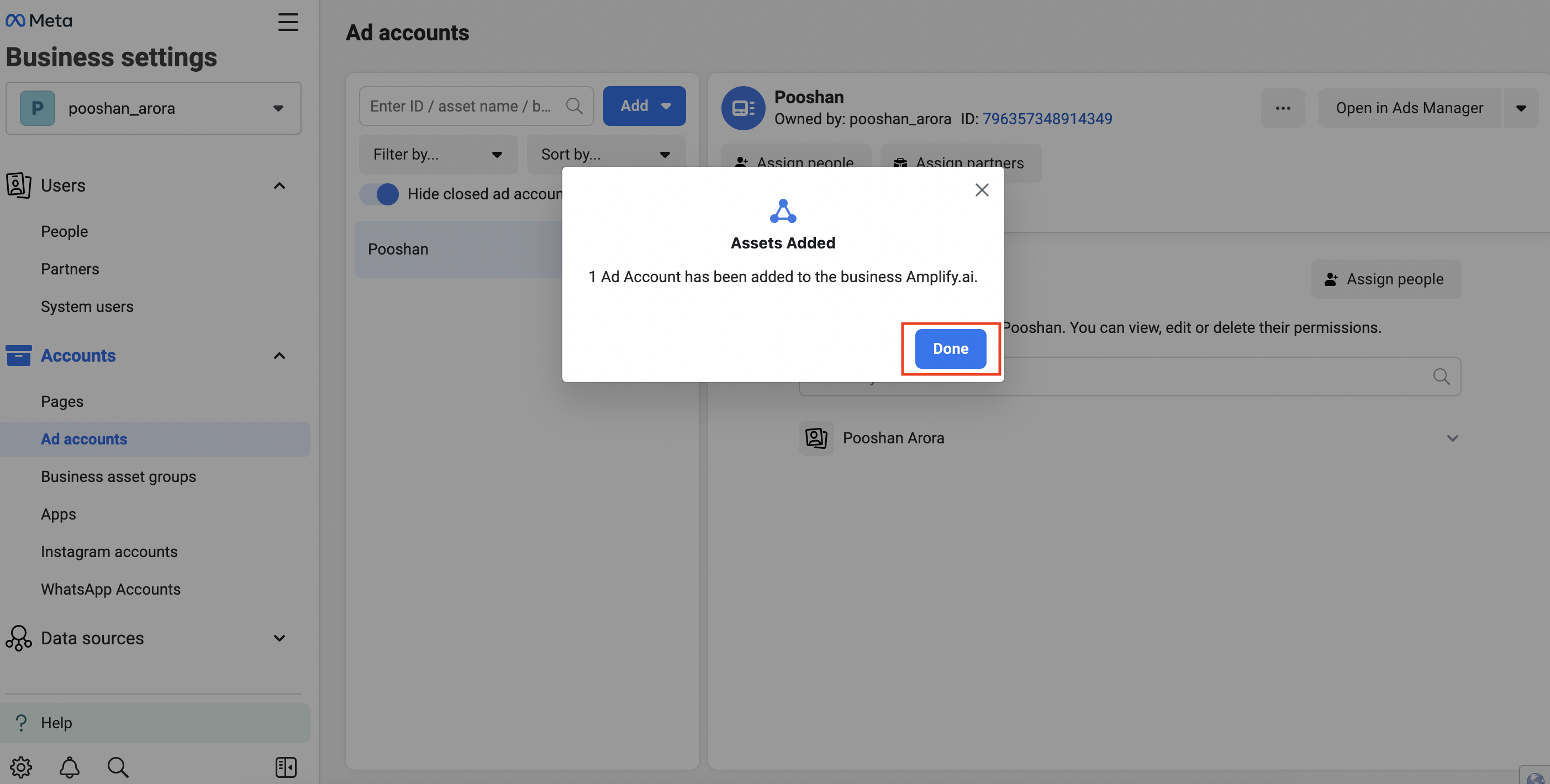Click the Users section icon
Image resolution: width=1550 pixels, height=784 pixels.
pos(19,185)
